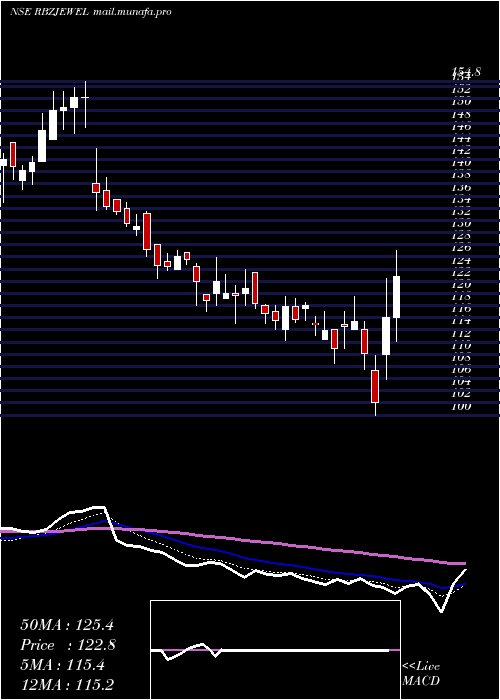Click the NSE RBZJEWEL mail.munafa.pro title text

(x=91, y=12)
